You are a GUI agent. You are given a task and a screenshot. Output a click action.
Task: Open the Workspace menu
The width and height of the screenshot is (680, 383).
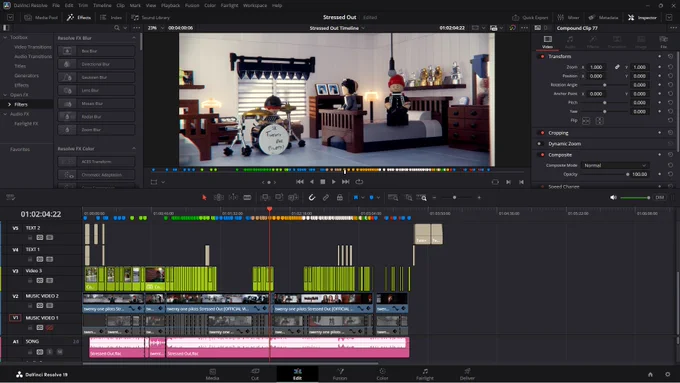255,6
